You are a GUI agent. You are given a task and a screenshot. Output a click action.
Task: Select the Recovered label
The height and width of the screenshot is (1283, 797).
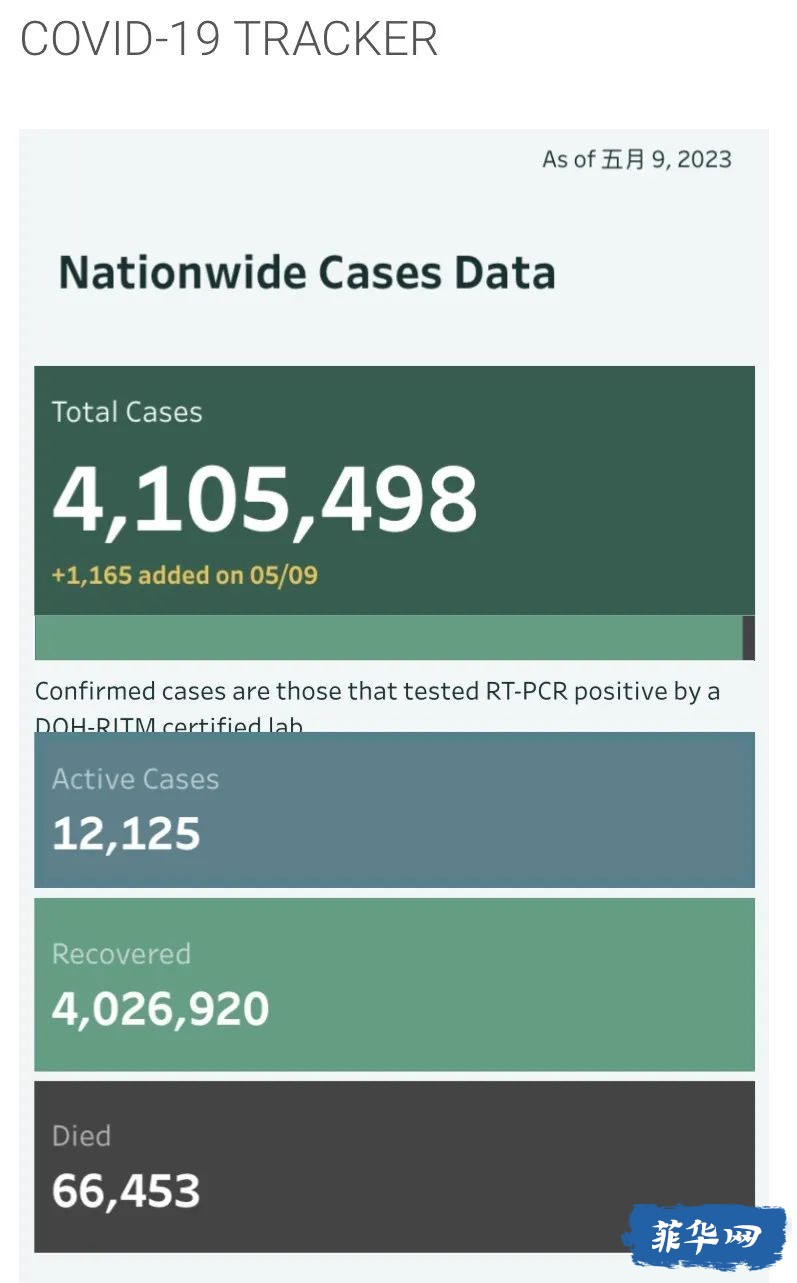pos(121,954)
